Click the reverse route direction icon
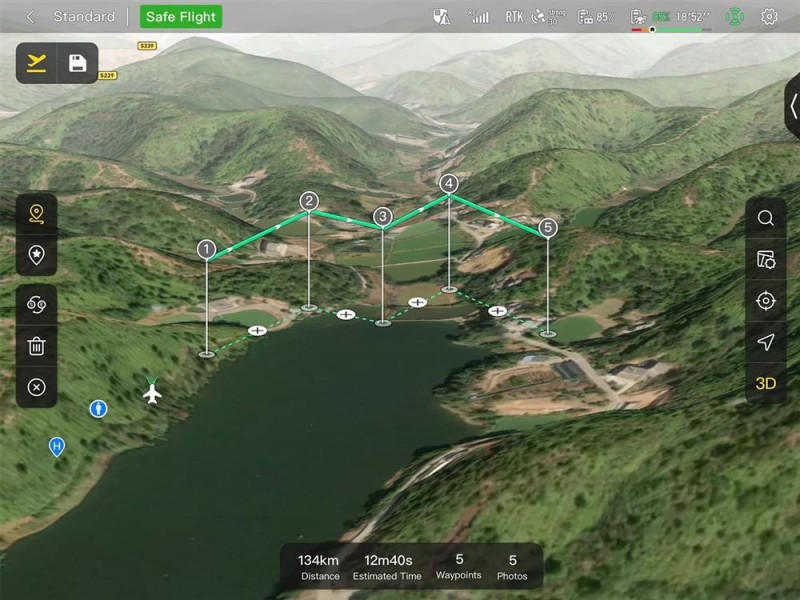The height and width of the screenshot is (600, 800). [37, 306]
